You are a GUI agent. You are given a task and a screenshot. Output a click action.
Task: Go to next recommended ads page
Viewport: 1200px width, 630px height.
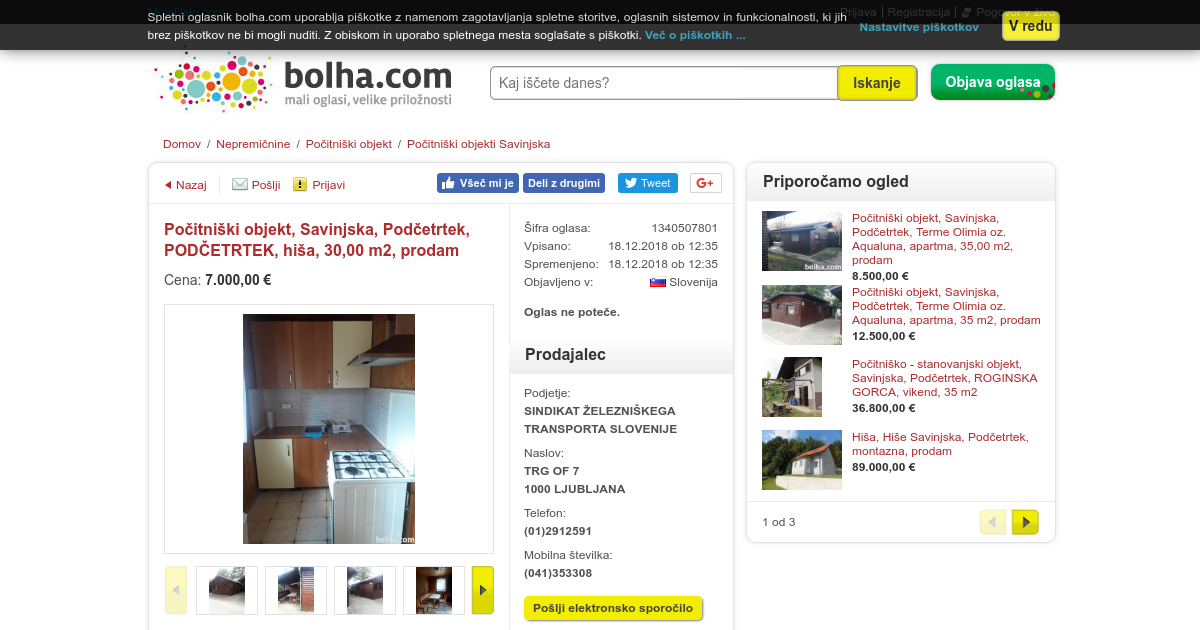pos(1025,522)
